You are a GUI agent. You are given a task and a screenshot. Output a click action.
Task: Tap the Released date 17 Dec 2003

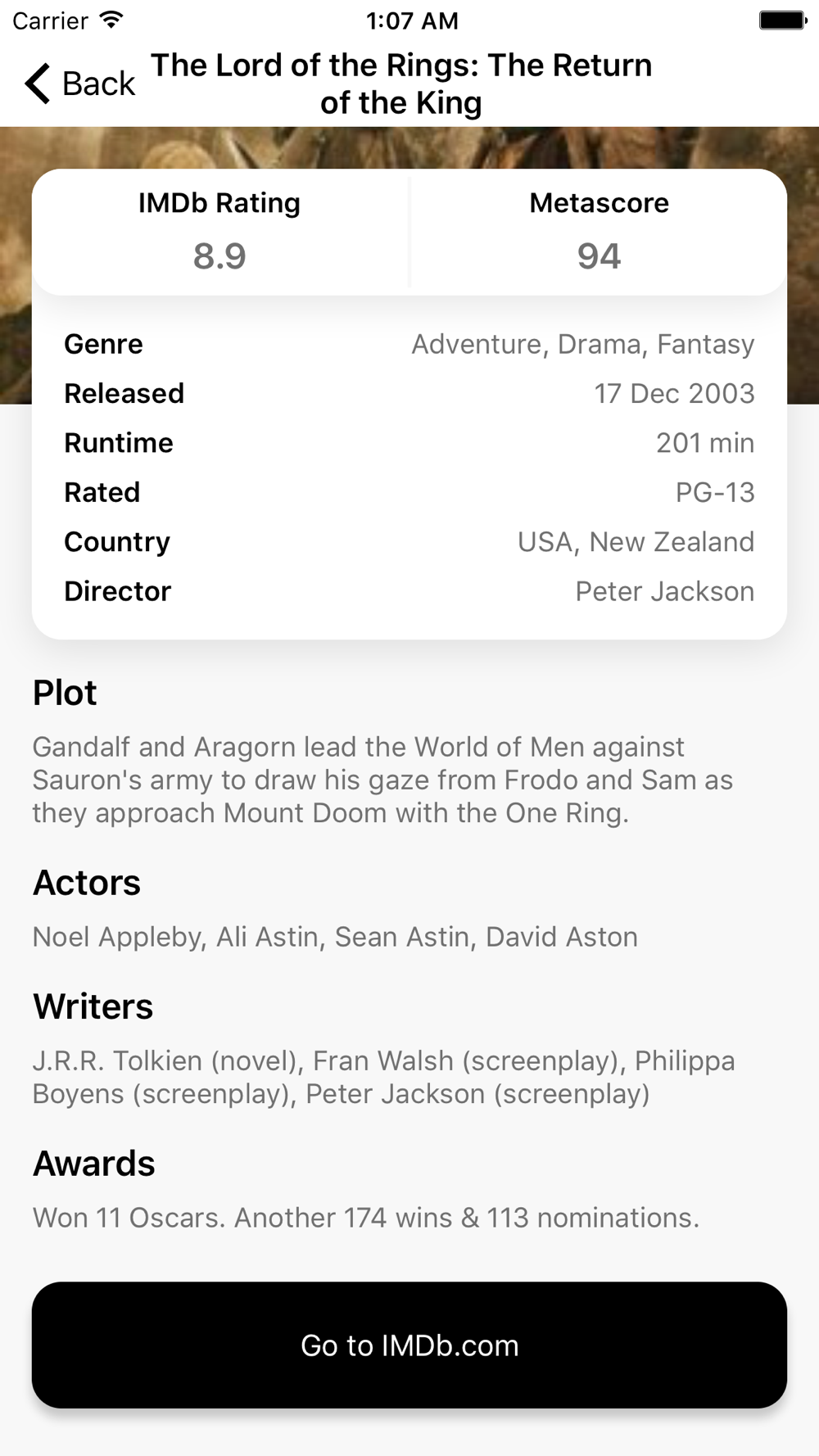(674, 393)
